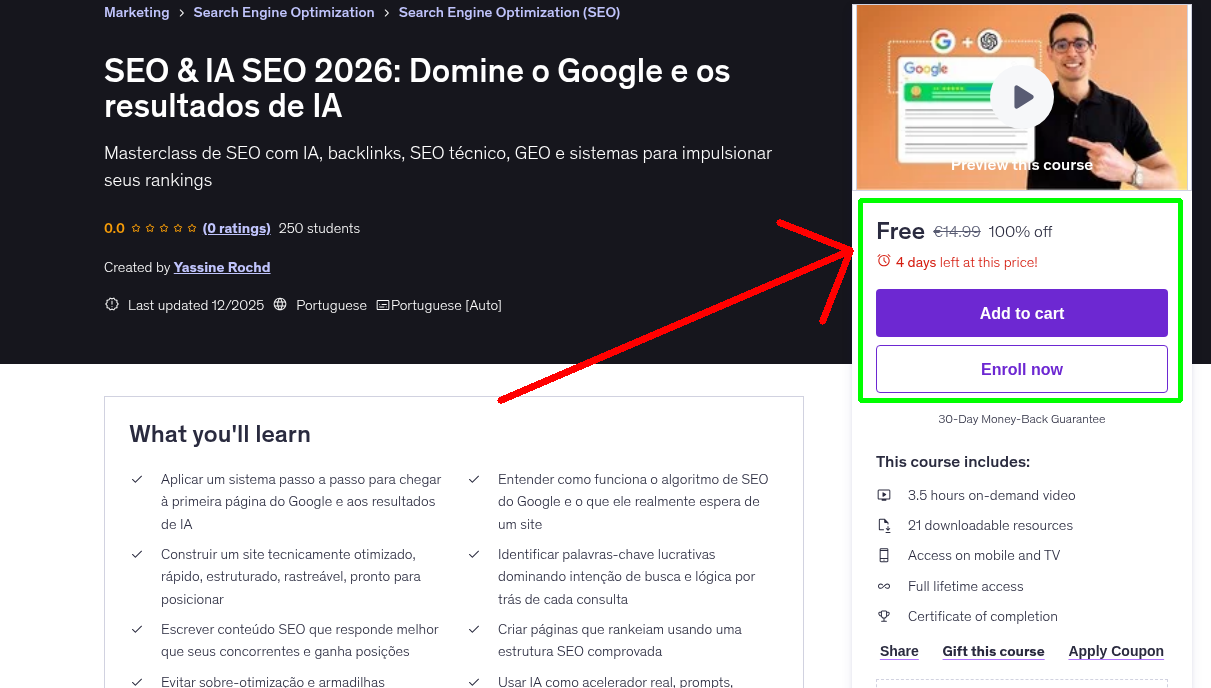Open Gift this course

point(993,651)
